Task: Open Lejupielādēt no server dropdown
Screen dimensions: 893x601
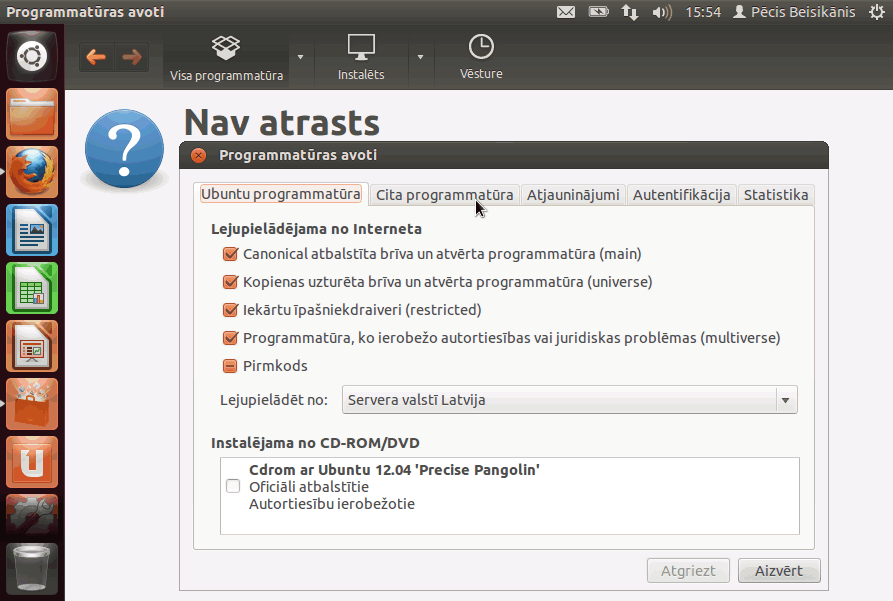Action: [570, 400]
